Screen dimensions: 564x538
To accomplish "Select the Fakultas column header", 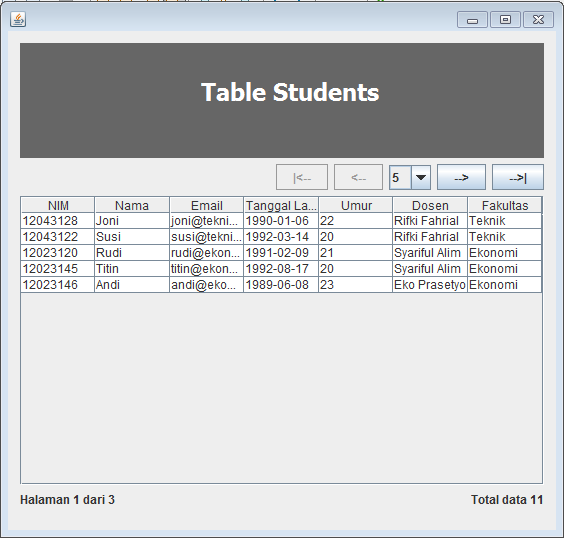I will point(505,205).
